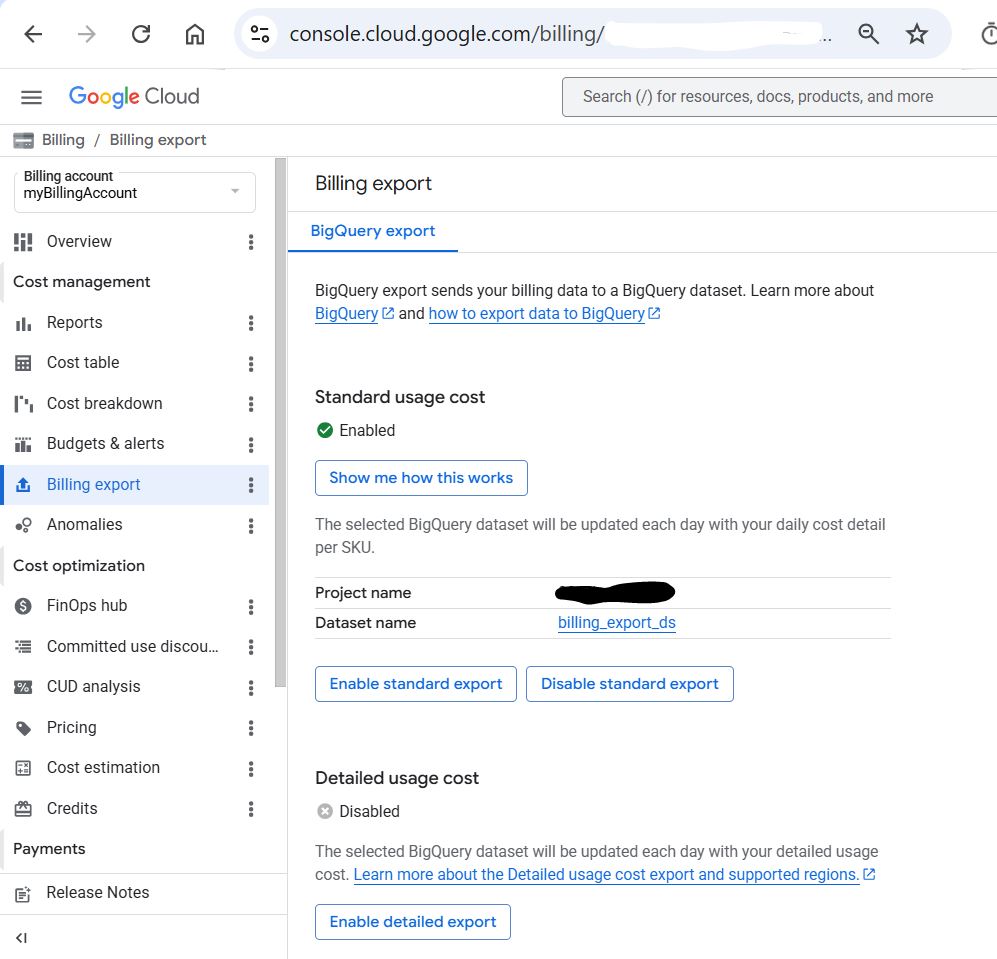
Task: Open the three-dot menu beside Credits
Action: (251, 809)
